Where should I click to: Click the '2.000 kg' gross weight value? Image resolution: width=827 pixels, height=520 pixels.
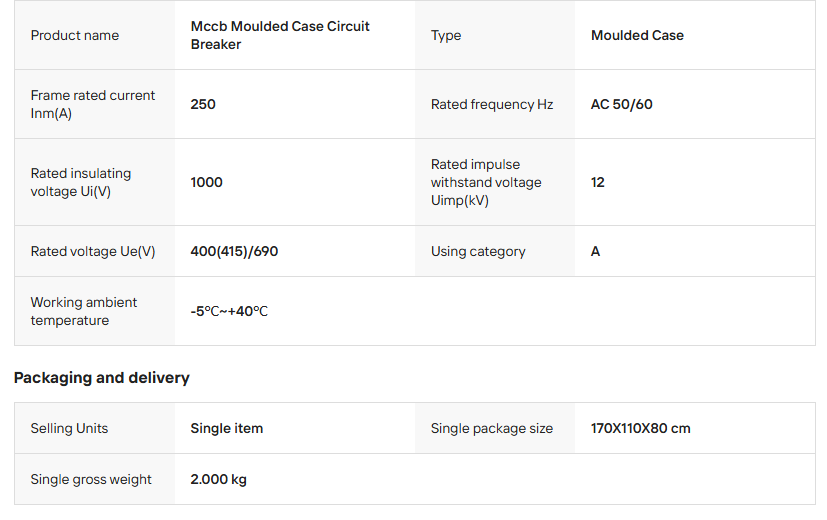(x=218, y=479)
